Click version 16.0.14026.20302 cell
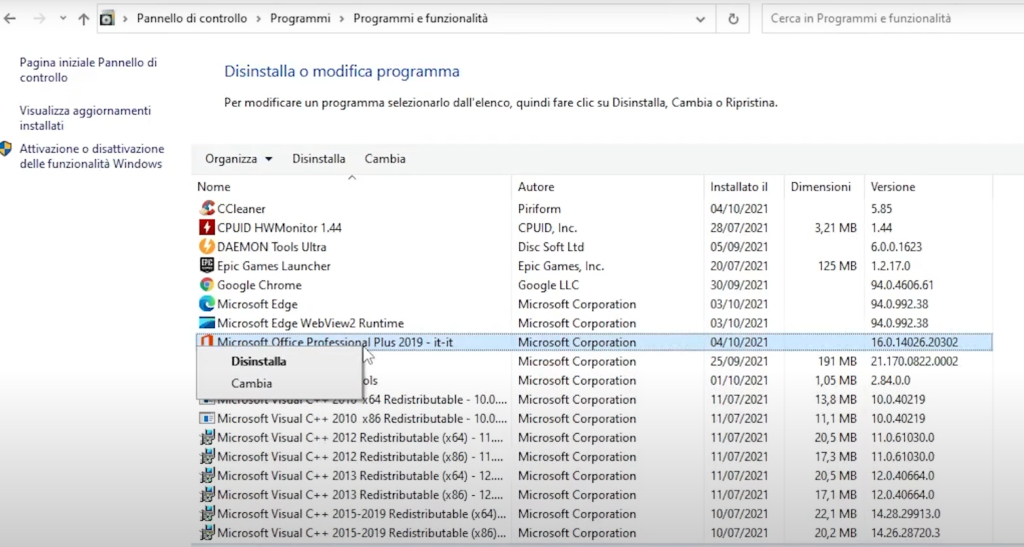1024x547 pixels. point(914,342)
